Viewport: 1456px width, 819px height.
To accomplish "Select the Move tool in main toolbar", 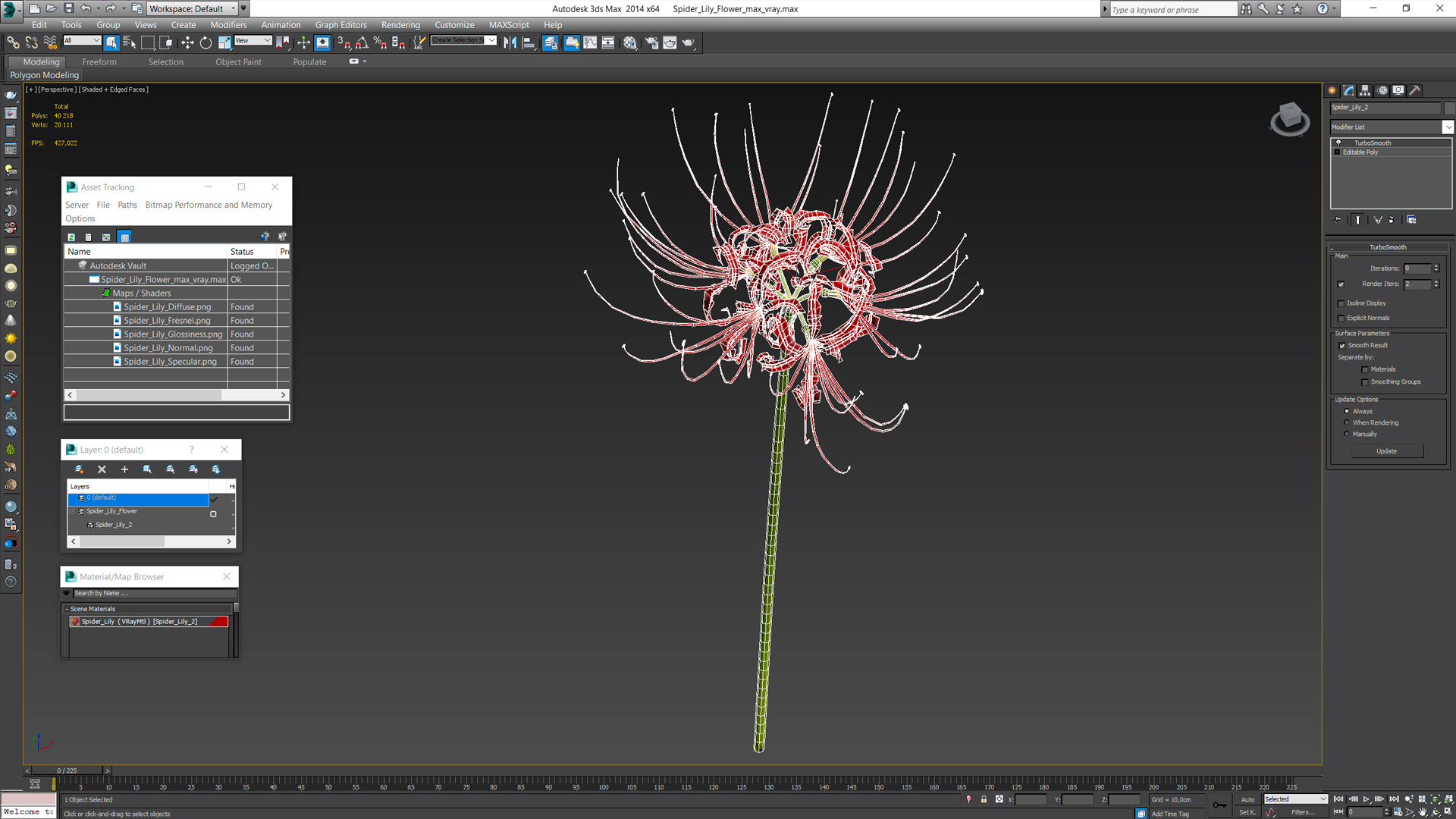I will point(187,43).
